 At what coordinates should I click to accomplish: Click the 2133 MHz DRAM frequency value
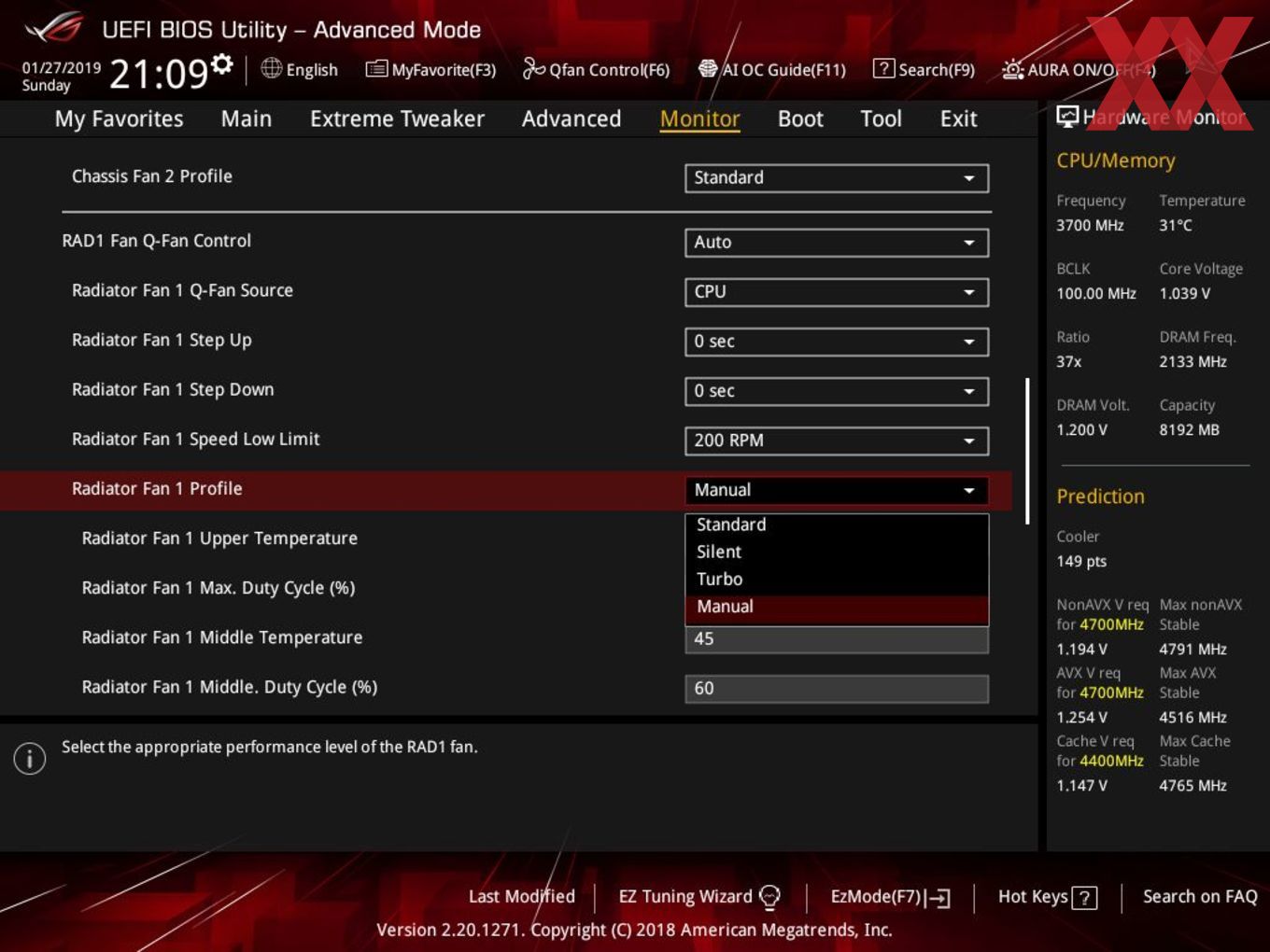[1192, 361]
